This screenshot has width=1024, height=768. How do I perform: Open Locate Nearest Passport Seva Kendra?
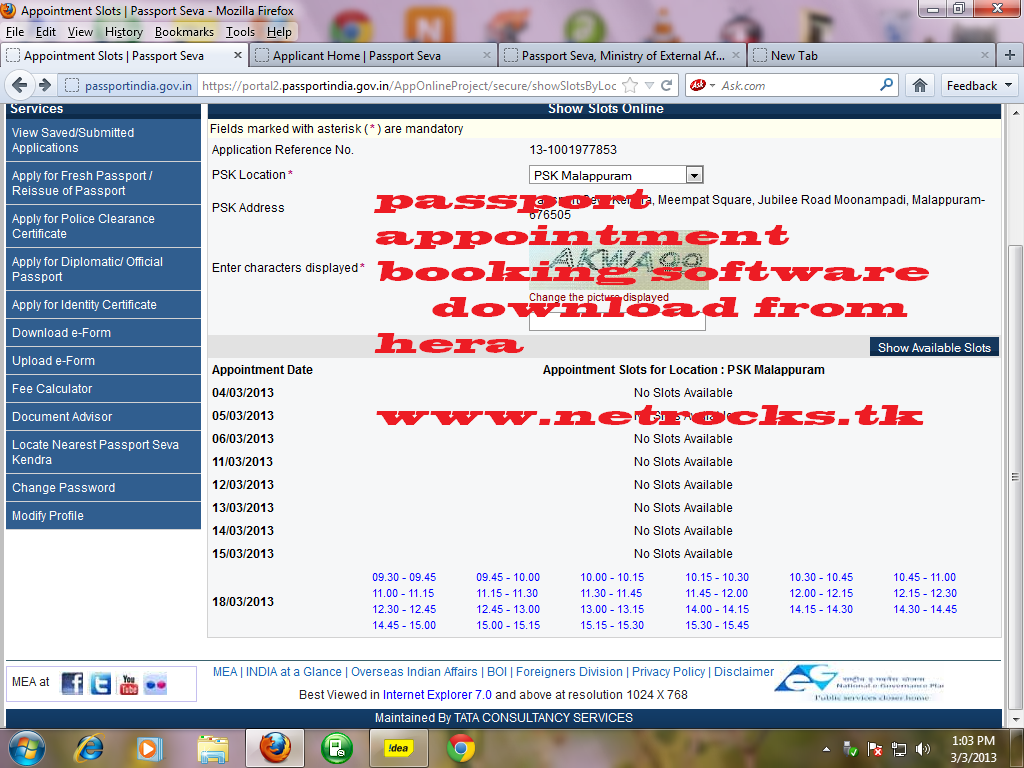pos(103,452)
